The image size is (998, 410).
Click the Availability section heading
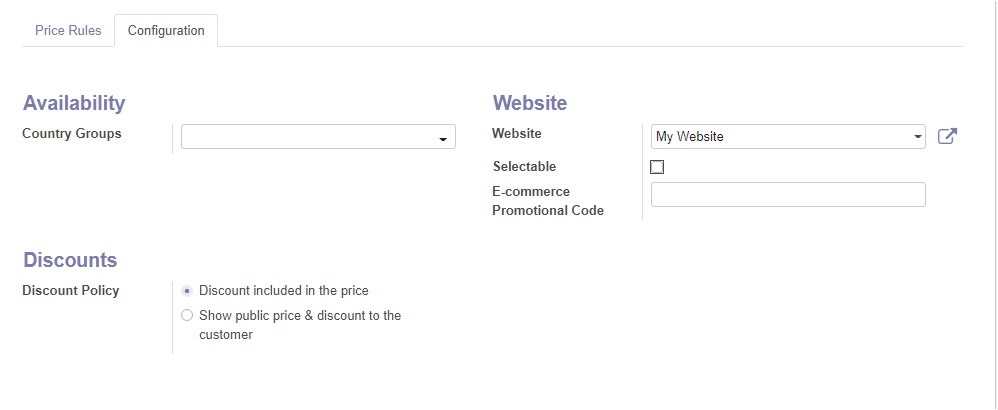tap(74, 103)
